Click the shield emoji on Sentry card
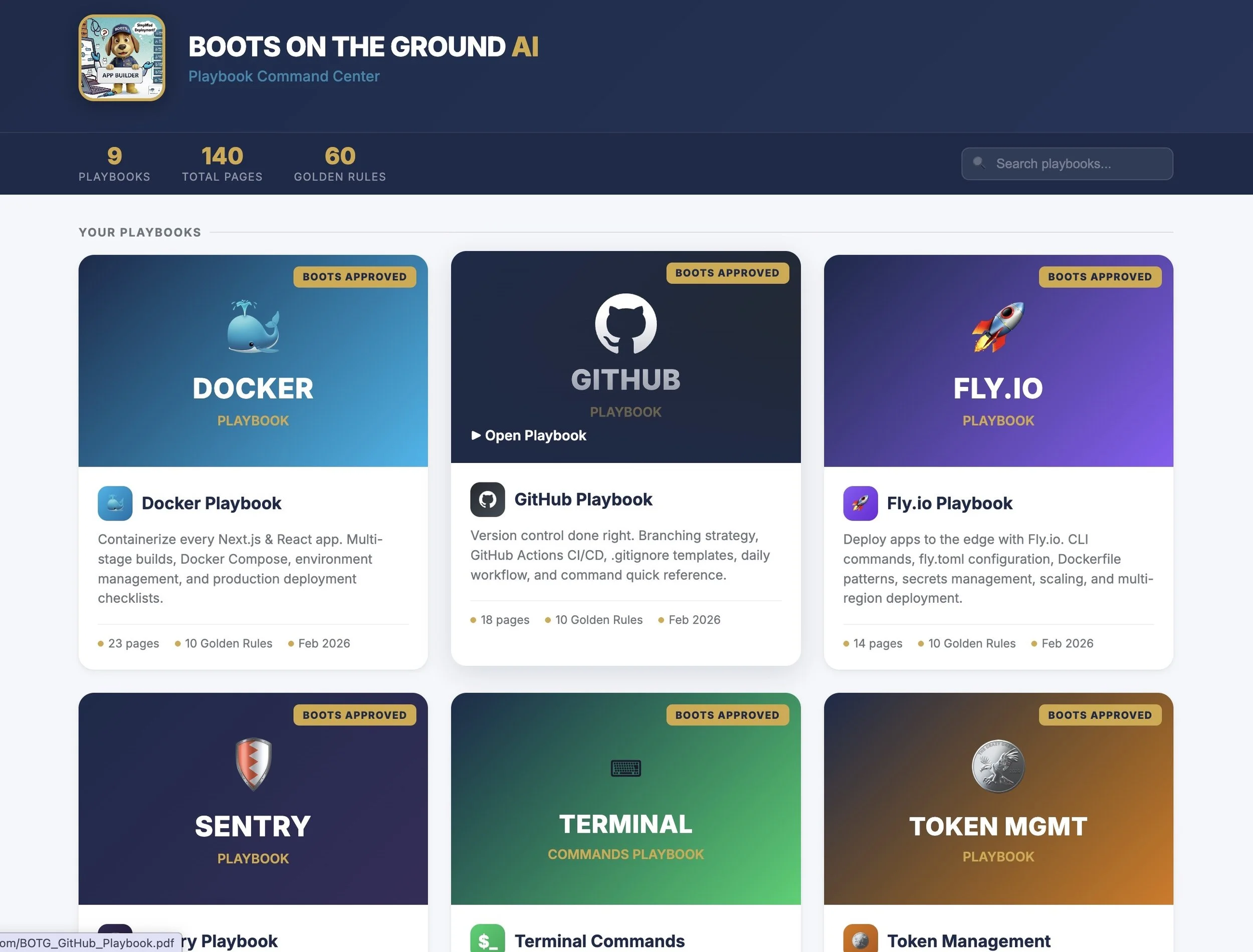Screen dimensions: 1253x952 coord(253,764)
